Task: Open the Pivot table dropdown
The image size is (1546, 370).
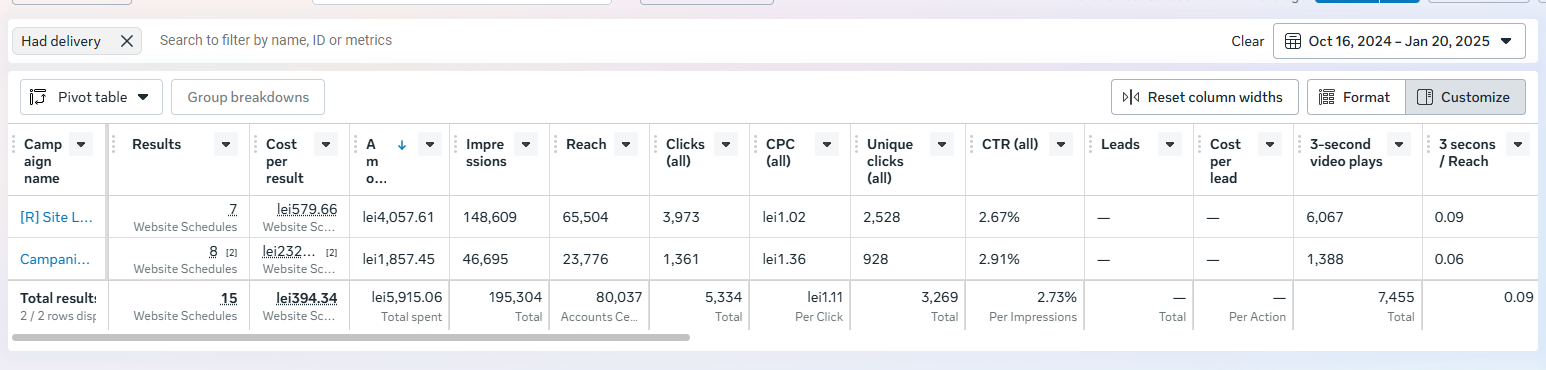Action: [x=91, y=97]
